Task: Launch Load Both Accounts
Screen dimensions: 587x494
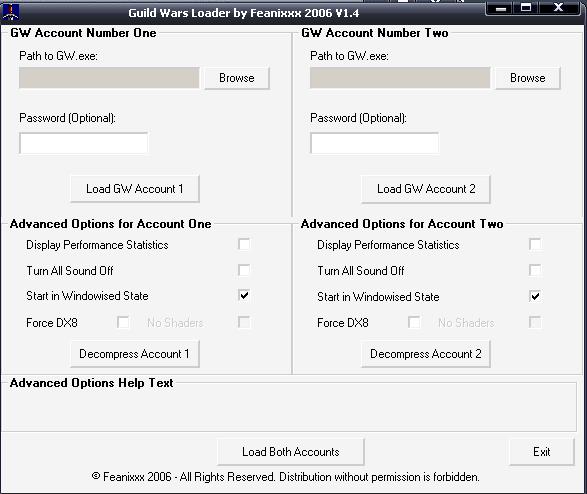Action: 291,452
